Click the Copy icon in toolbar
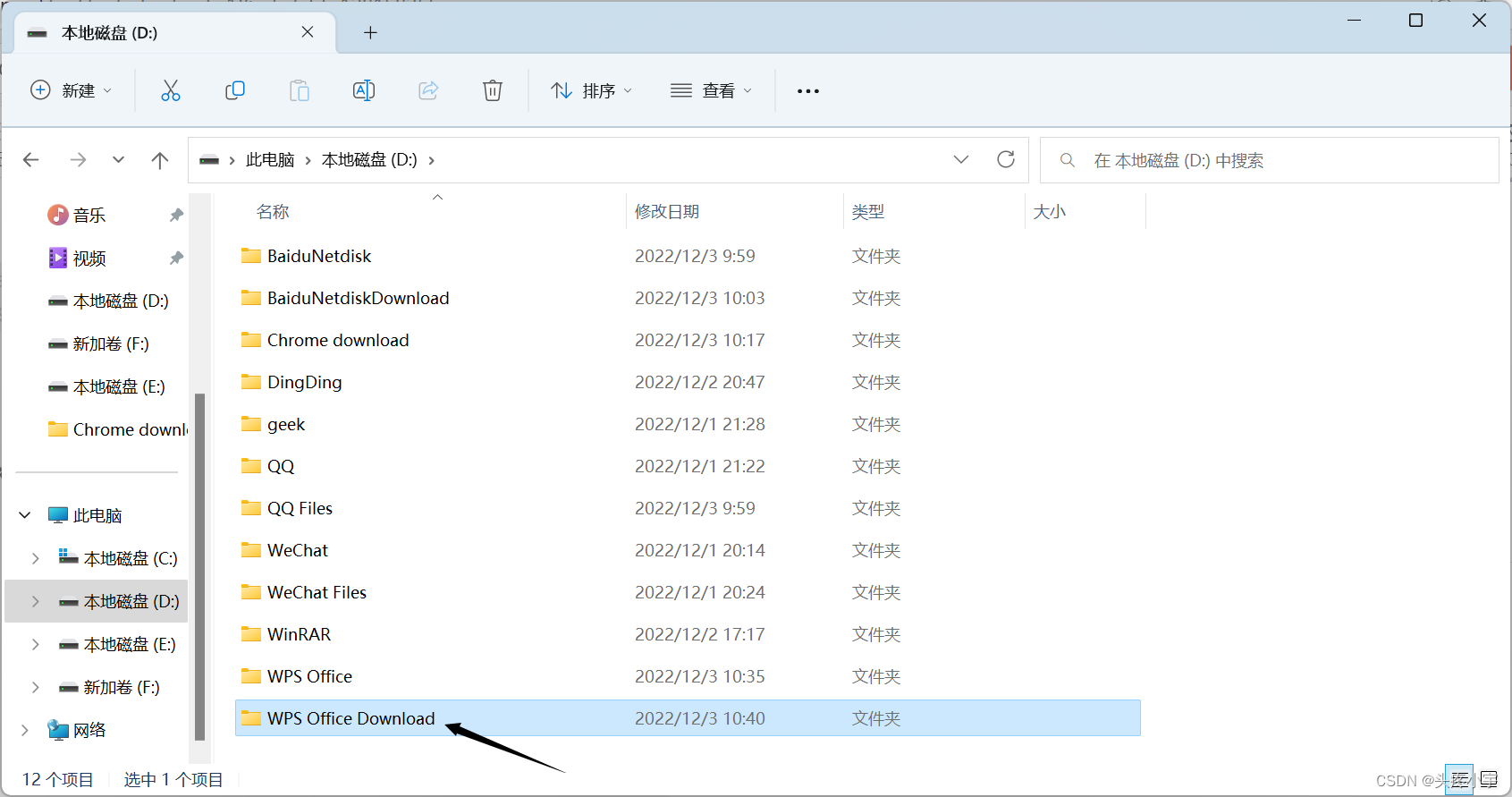The width and height of the screenshot is (1512, 797). (x=235, y=90)
